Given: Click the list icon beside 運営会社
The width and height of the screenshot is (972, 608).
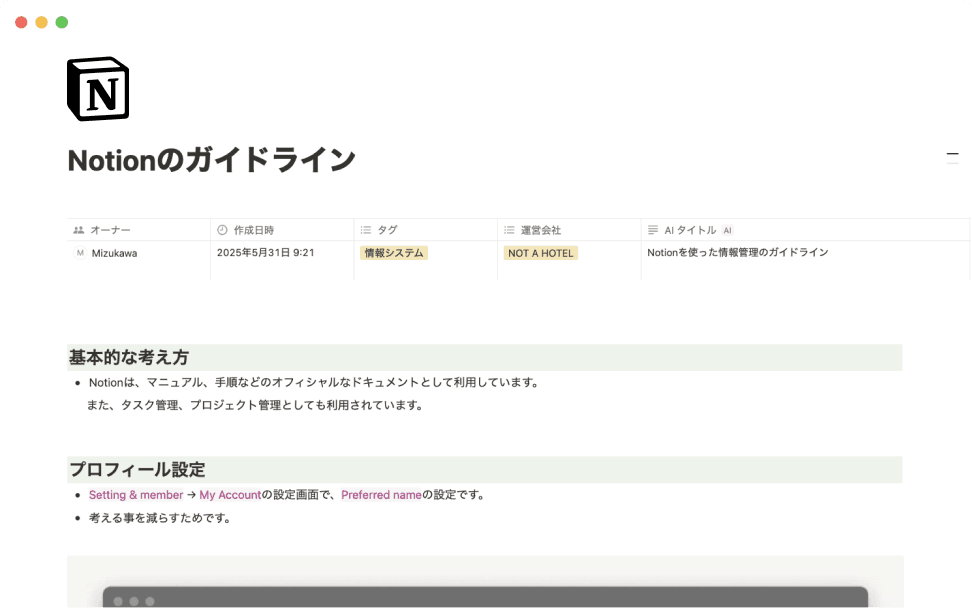Looking at the screenshot, I should pos(510,229).
